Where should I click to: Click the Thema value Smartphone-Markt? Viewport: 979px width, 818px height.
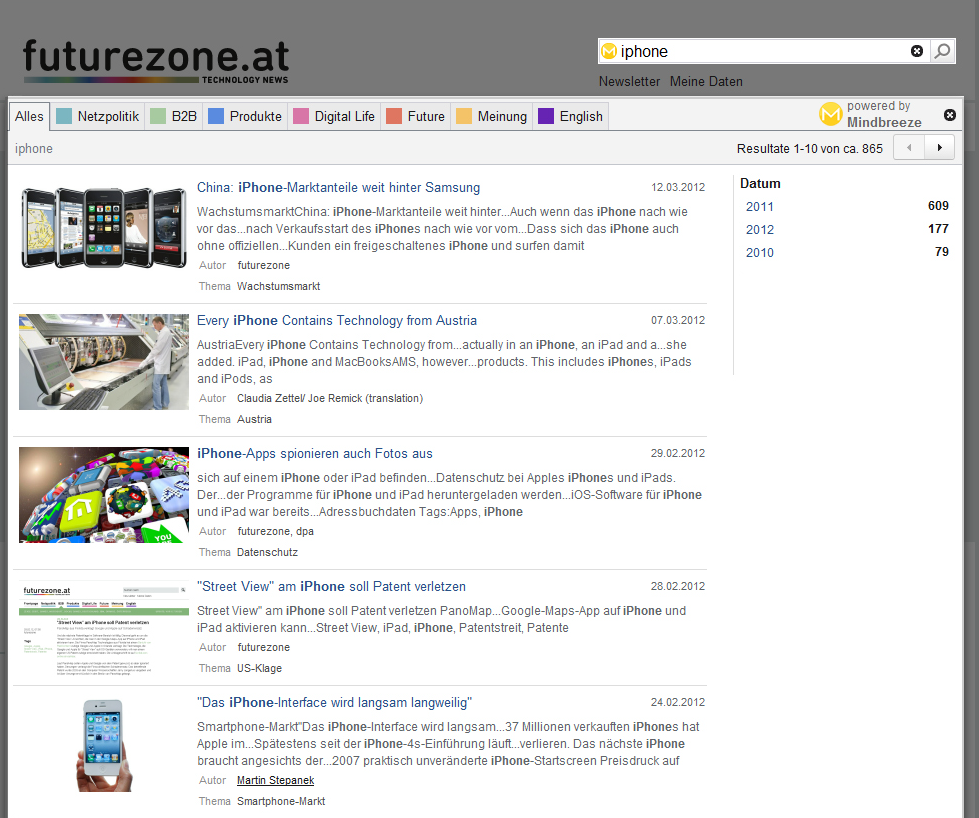[281, 802]
